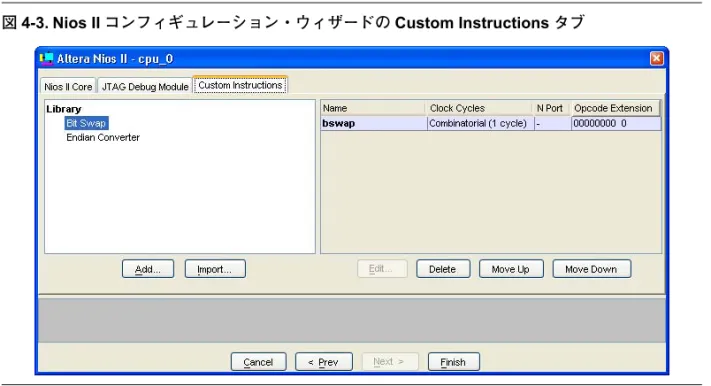The image size is (711, 386).
Task: Click the 00000000 0 opcode extension cell
Action: (x=616, y=123)
